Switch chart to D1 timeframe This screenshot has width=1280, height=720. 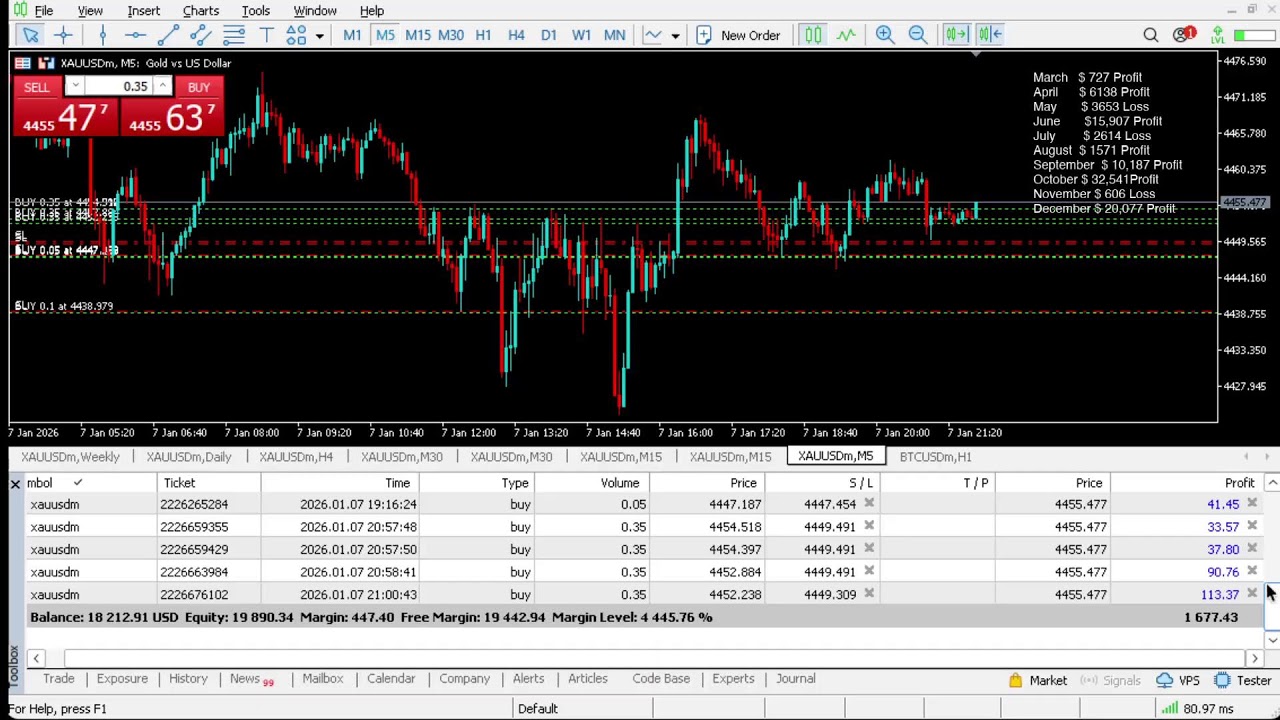coord(549,35)
